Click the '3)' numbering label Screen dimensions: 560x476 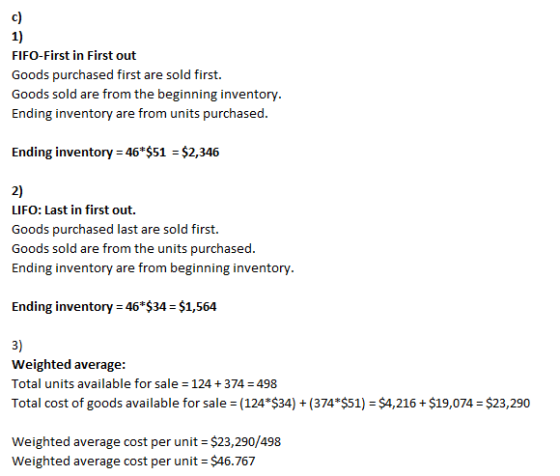pos(17,345)
